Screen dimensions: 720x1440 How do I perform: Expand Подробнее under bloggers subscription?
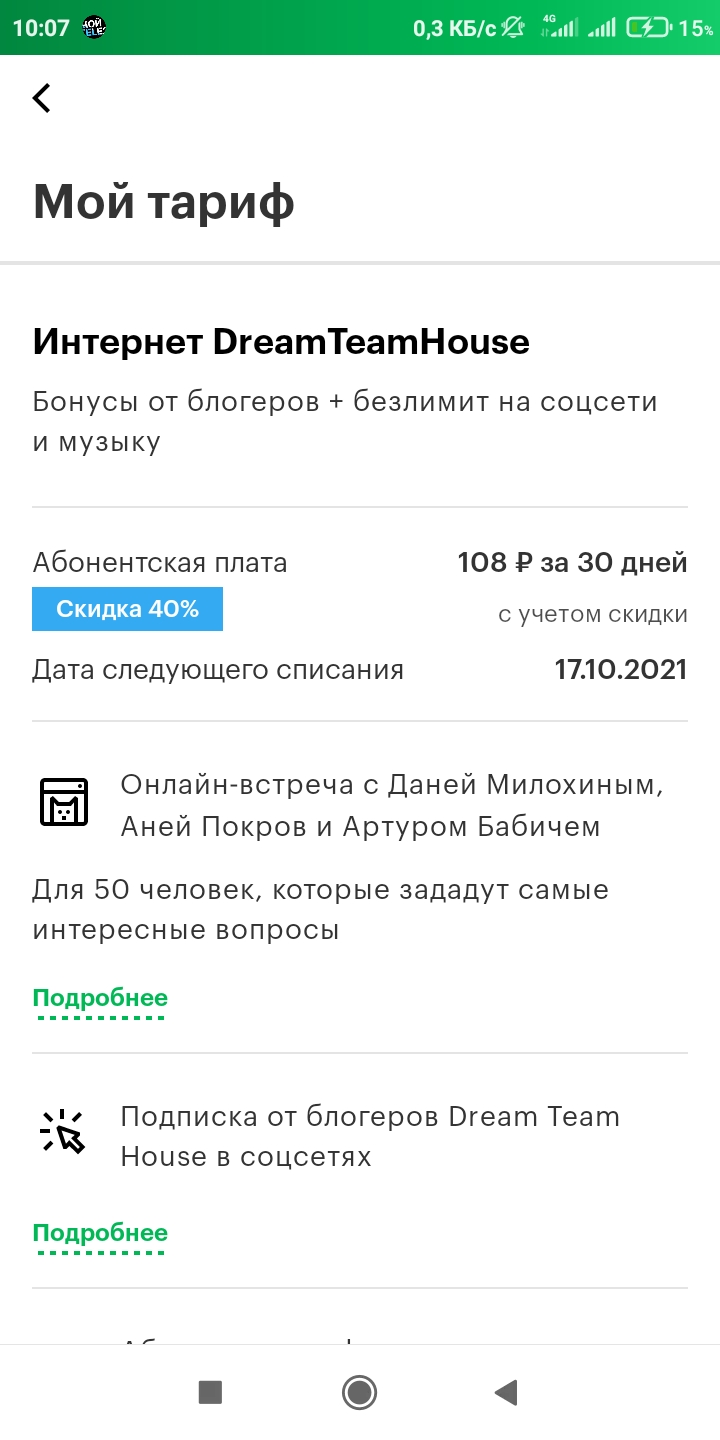click(100, 1233)
